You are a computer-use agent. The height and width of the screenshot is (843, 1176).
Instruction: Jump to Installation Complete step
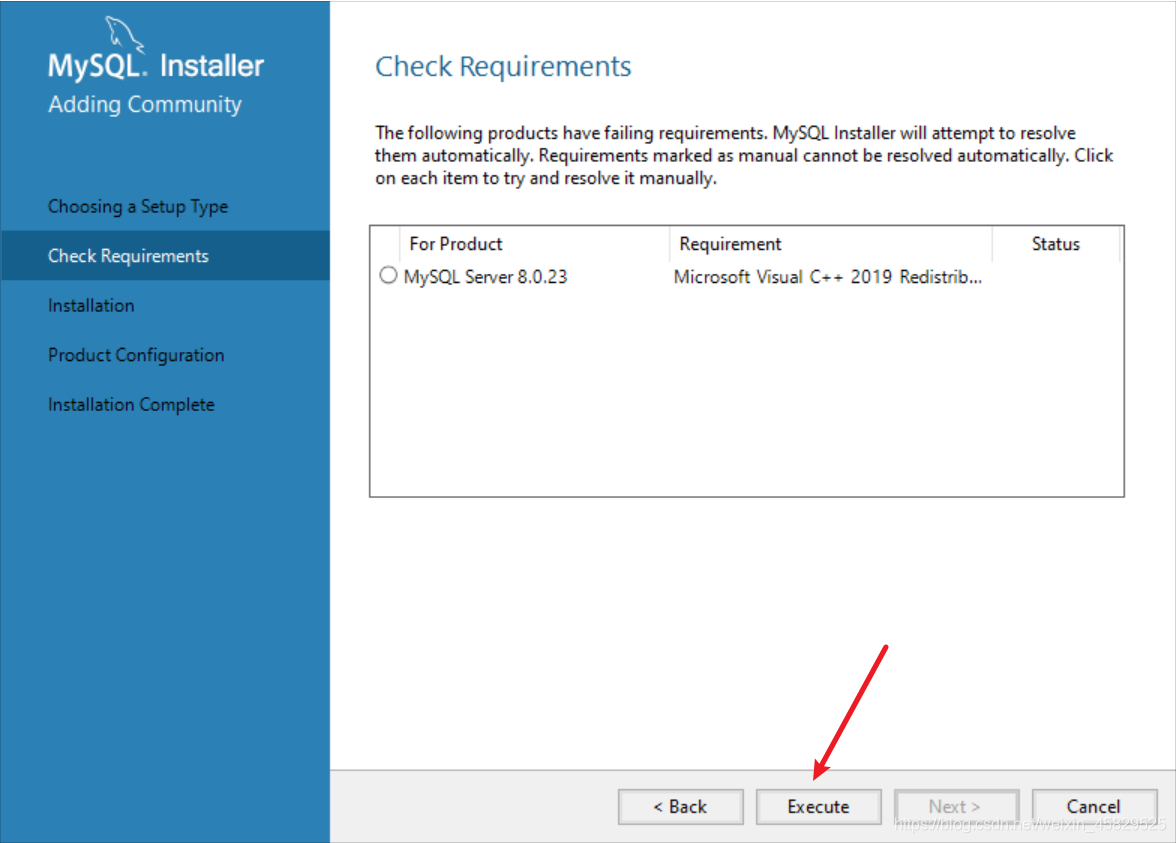tap(131, 404)
